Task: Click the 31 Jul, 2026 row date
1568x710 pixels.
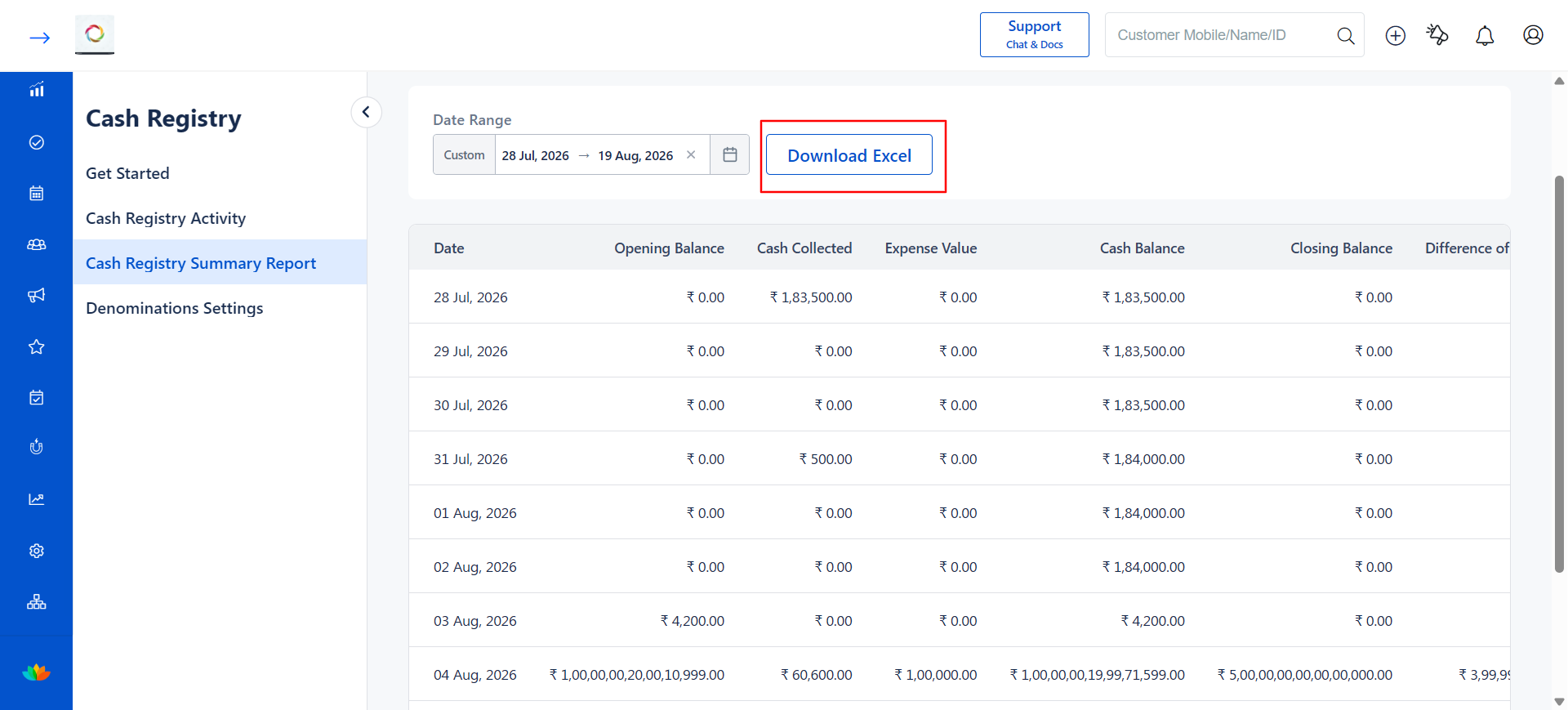Action: (x=470, y=459)
